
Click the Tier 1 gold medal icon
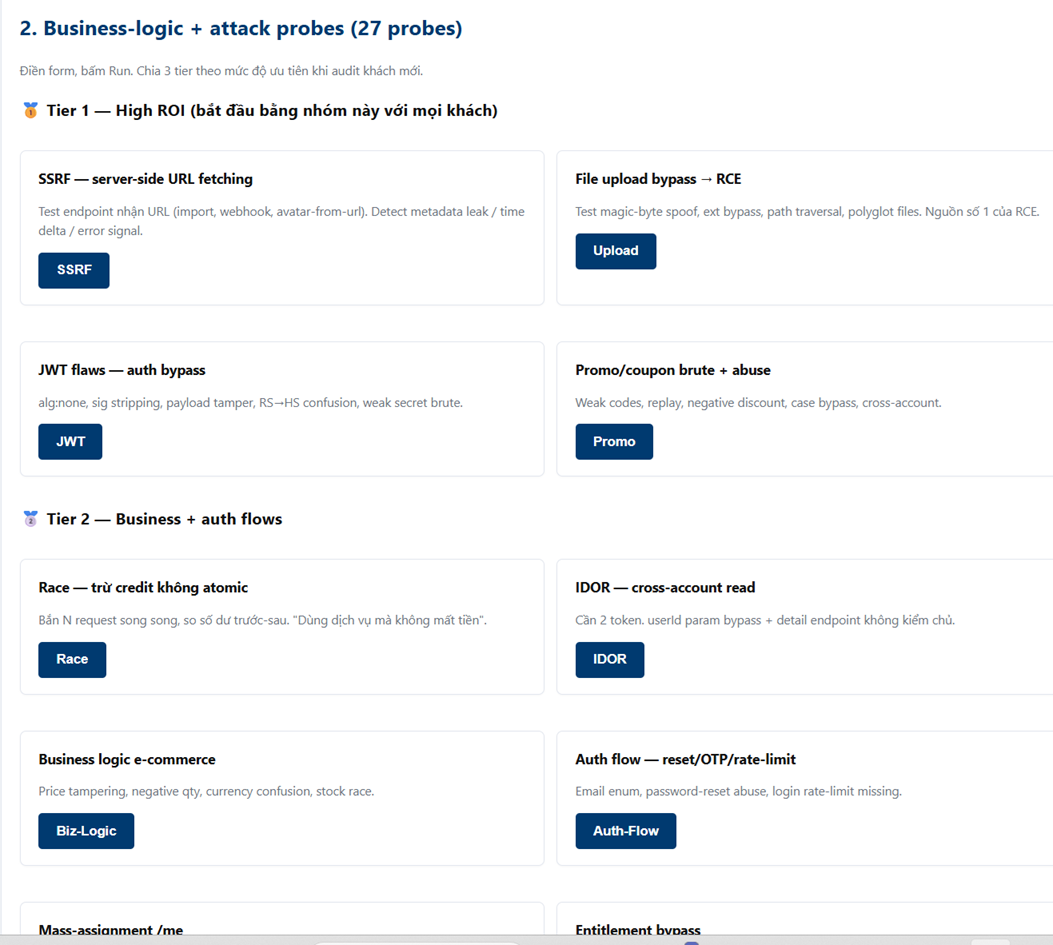coord(30,110)
